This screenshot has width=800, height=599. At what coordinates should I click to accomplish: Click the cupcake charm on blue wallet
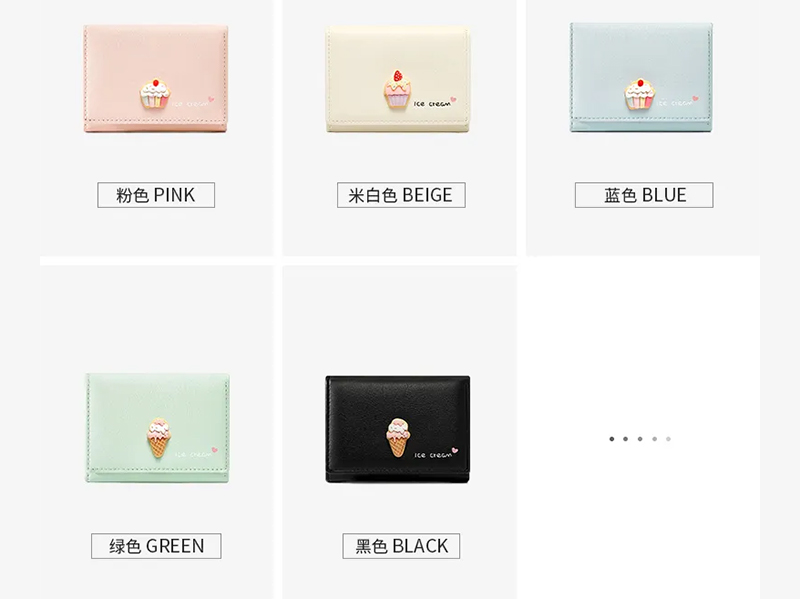tap(639, 94)
